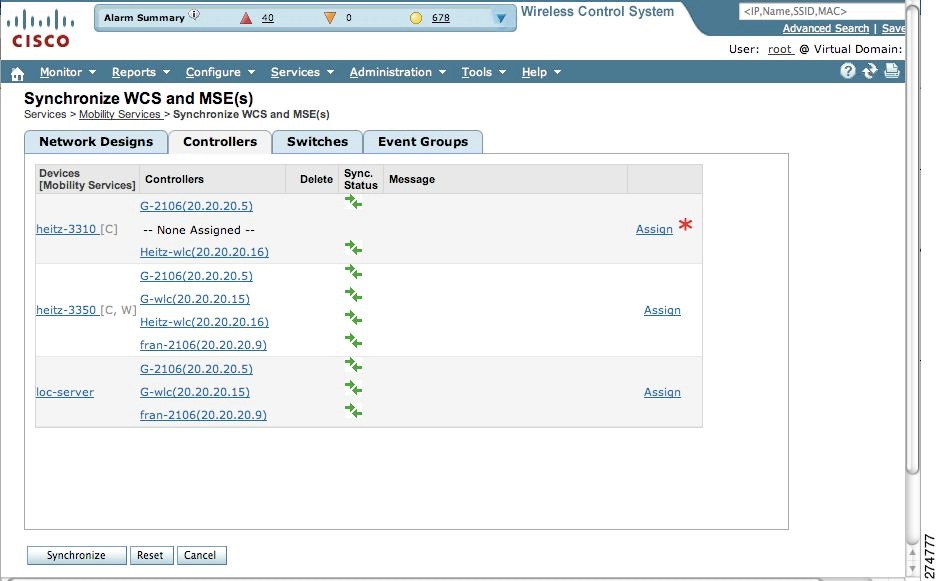Click sync status icon for heitz-3350 G-2106
The image size is (937, 581).
point(353,273)
